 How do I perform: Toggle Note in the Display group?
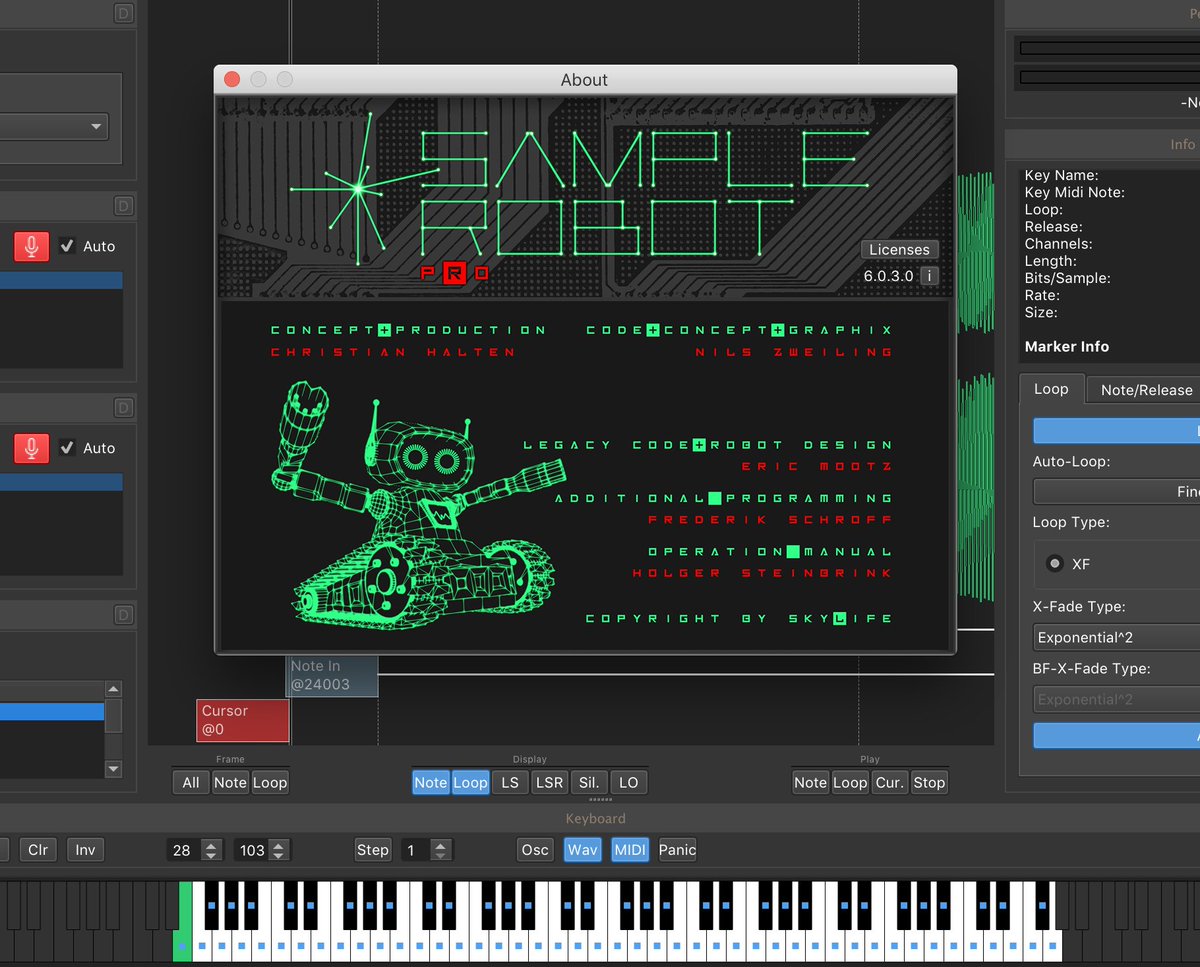coord(431,782)
